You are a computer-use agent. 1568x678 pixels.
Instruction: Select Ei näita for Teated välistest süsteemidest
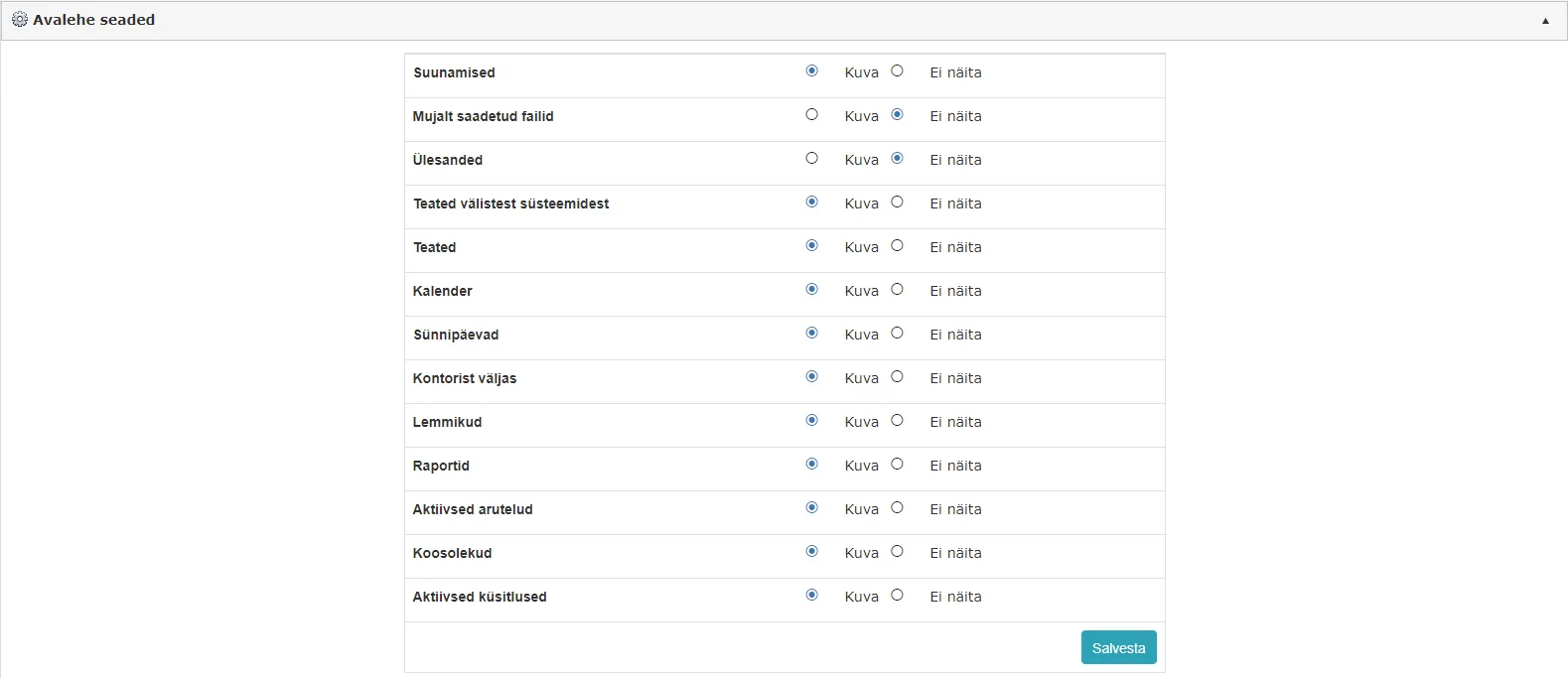tap(897, 202)
